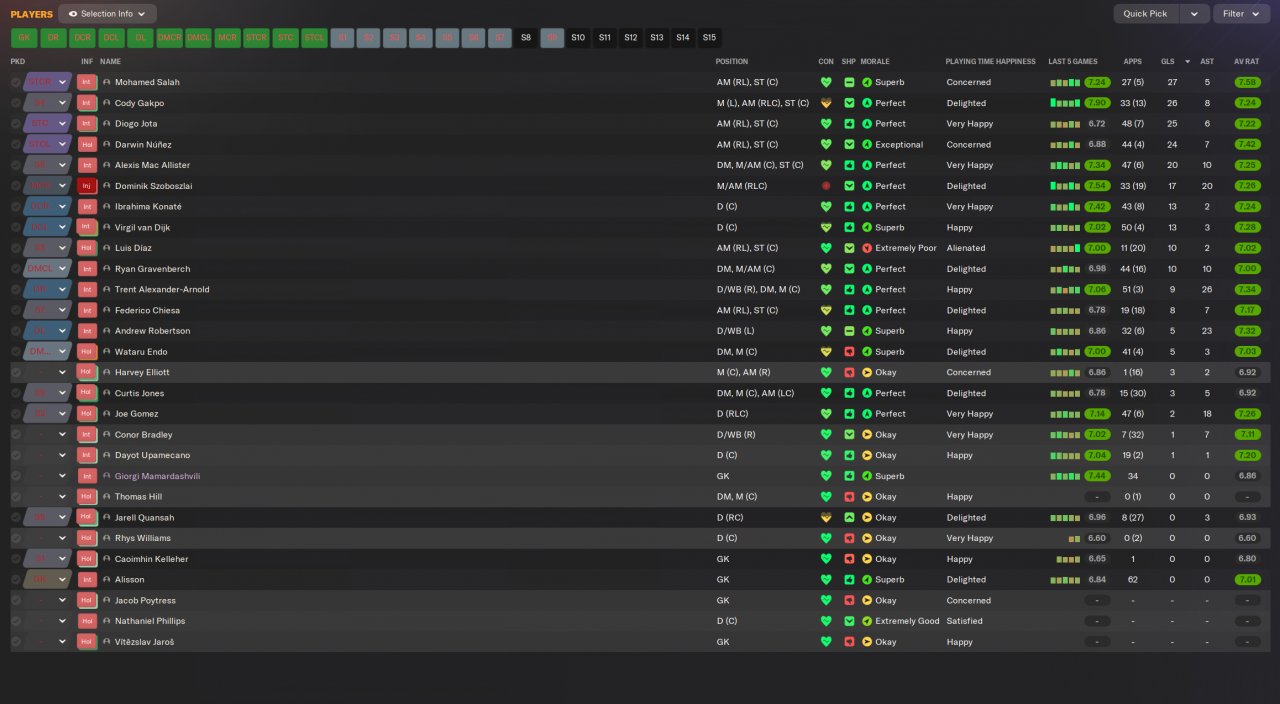Toggle the pick checkbox for Alisson
The image size is (1280, 704).
pos(16,580)
